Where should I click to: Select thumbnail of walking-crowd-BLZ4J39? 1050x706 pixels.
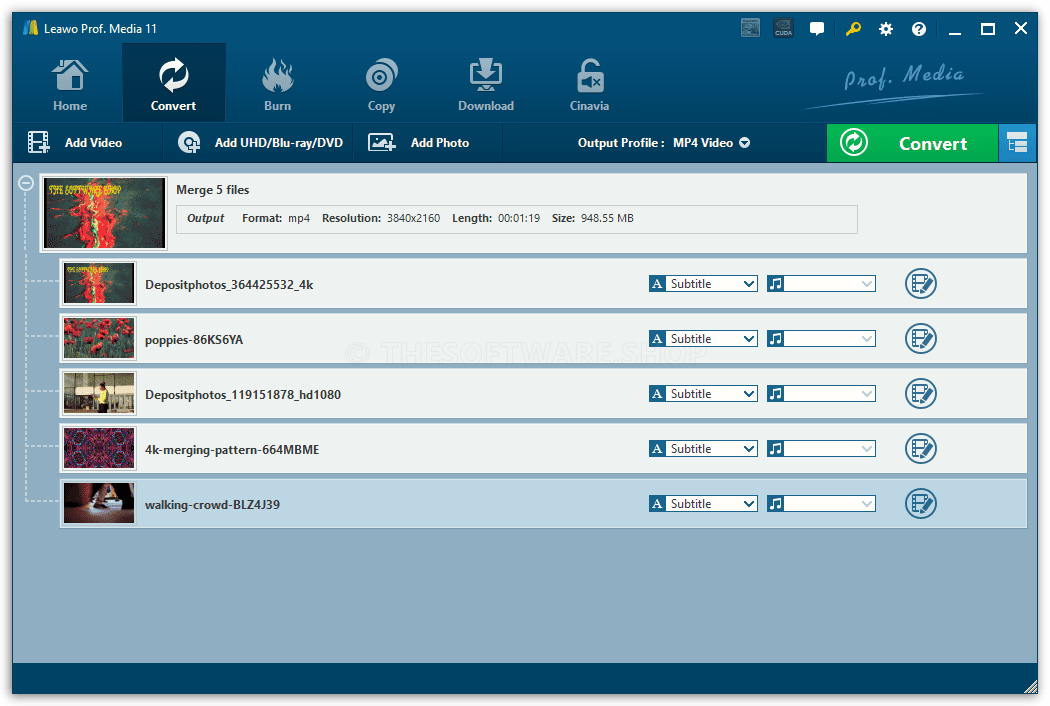99,503
